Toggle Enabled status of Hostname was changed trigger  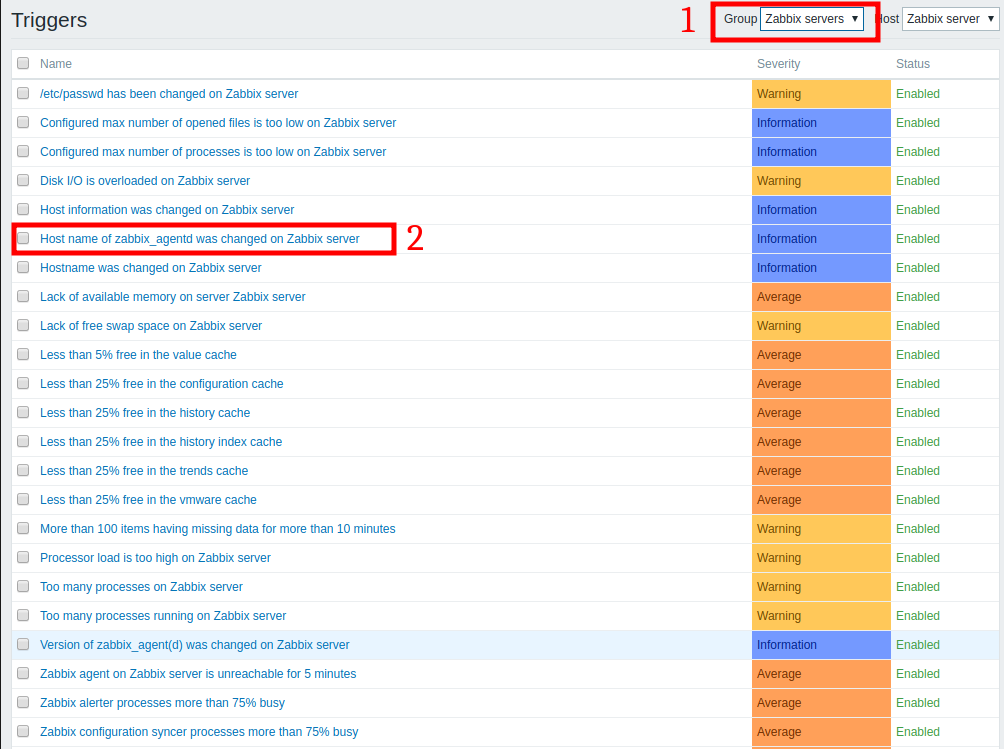(x=918, y=268)
